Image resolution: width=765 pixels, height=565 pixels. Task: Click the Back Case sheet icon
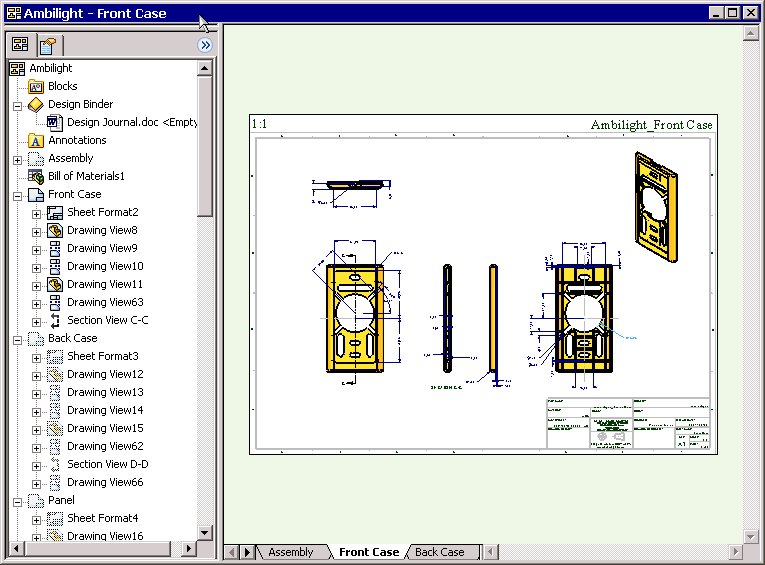36,339
